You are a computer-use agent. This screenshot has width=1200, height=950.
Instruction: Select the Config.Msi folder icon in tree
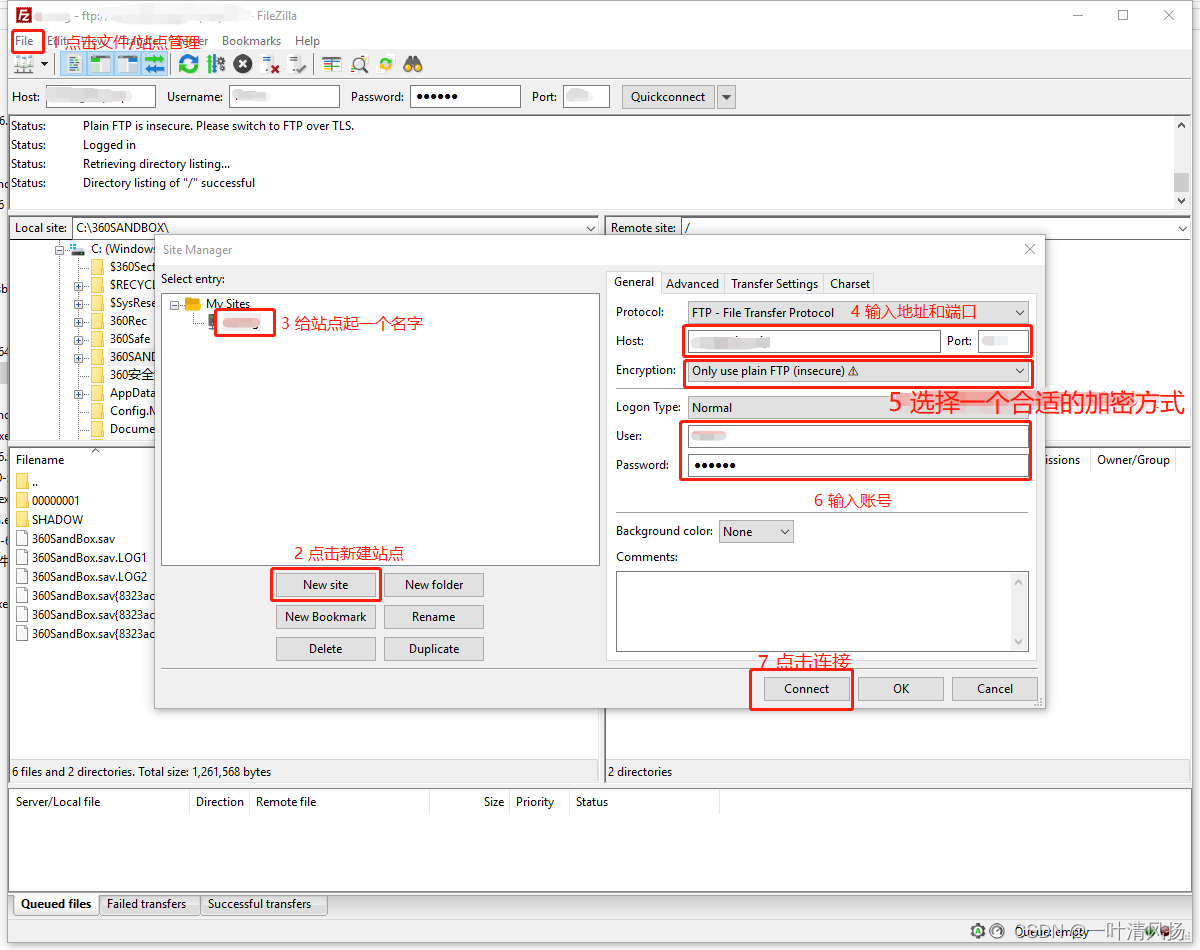97,411
